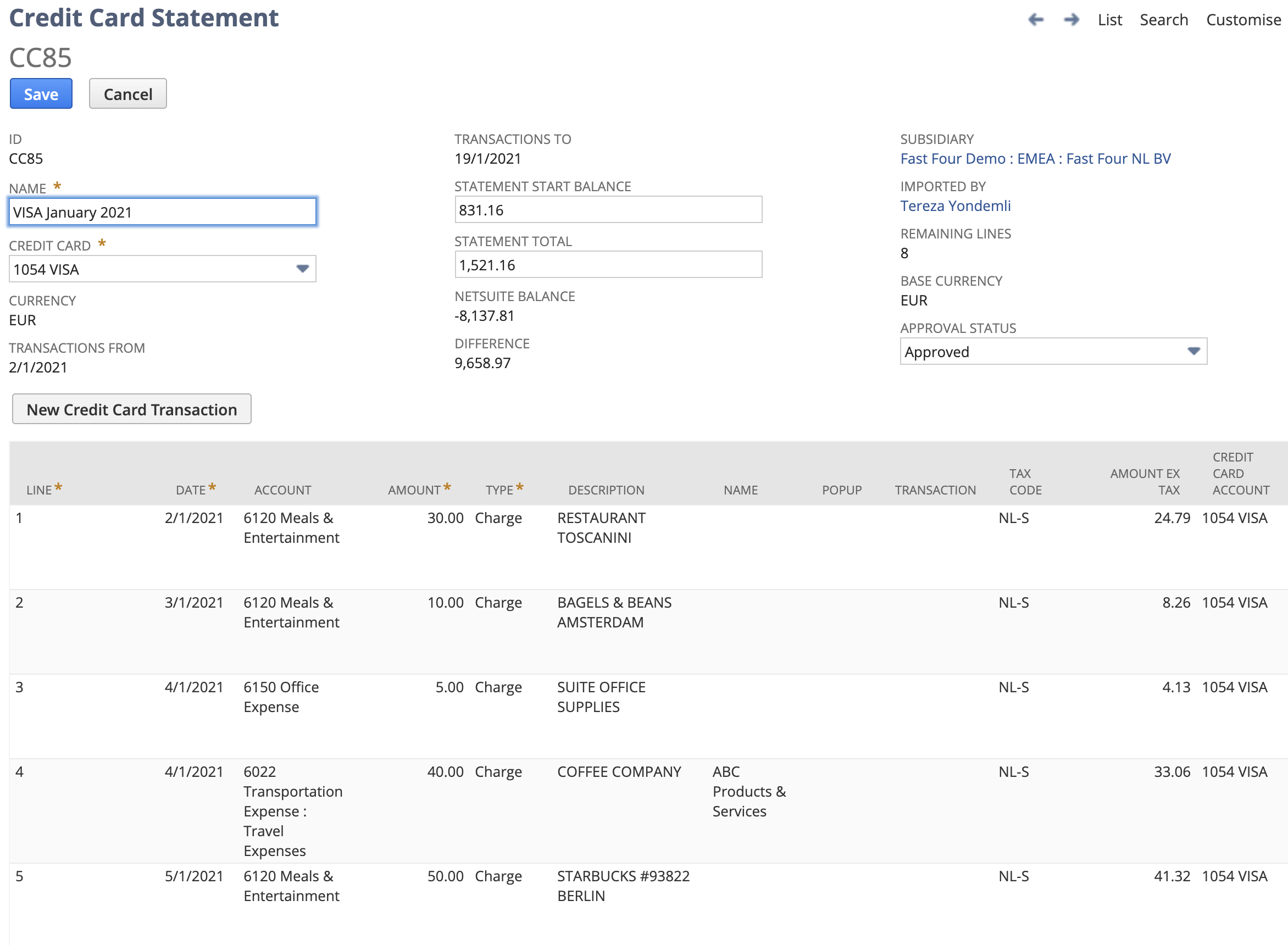
Task: Click the AMOUNT column header
Action: coord(416,490)
